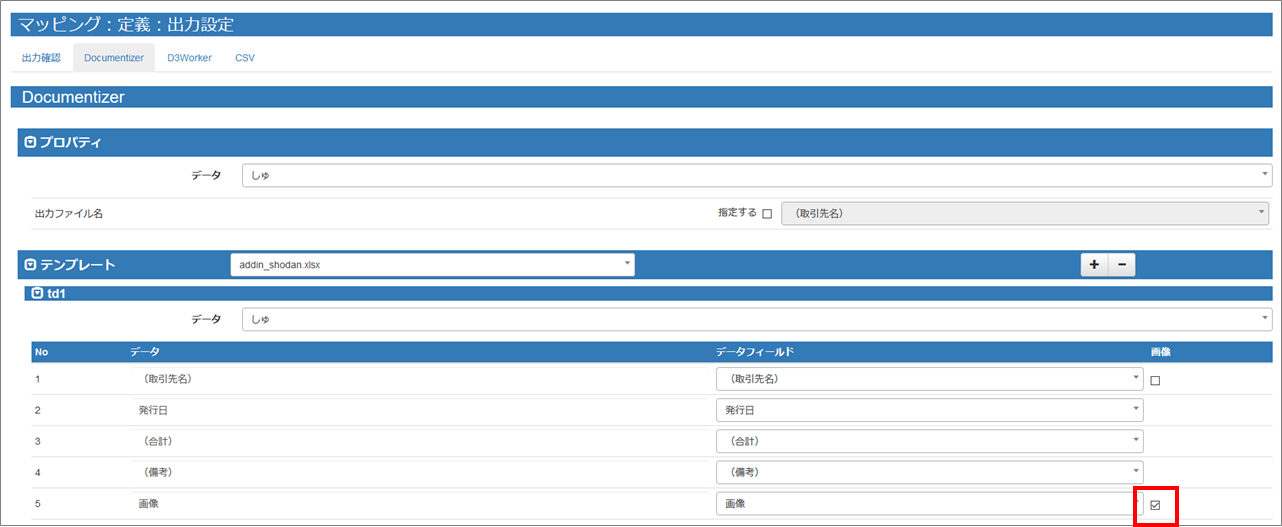Screen dimensions: 1282x527
Task: Uncheck the 画像 checkbox in row 5
Action: tap(1155, 505)
